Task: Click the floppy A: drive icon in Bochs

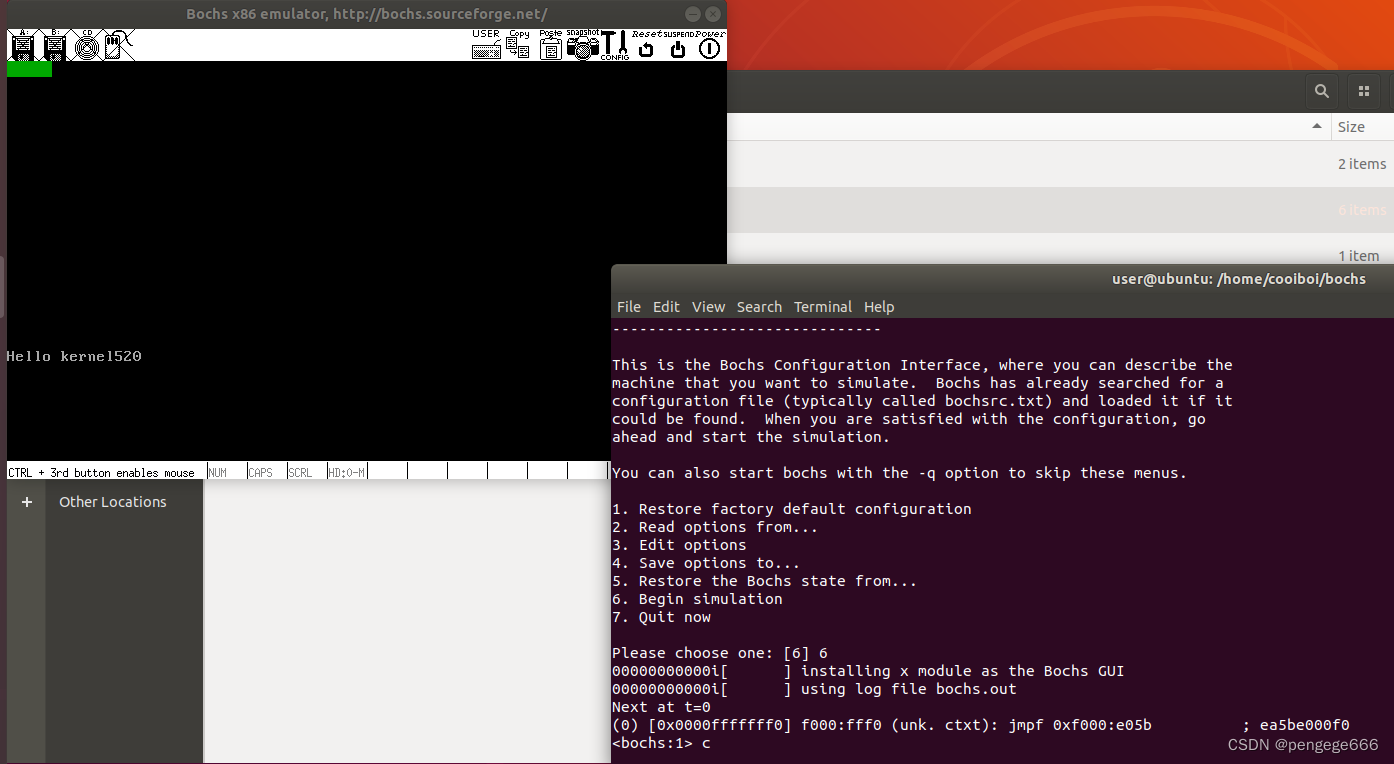Action: pos(23,45)
